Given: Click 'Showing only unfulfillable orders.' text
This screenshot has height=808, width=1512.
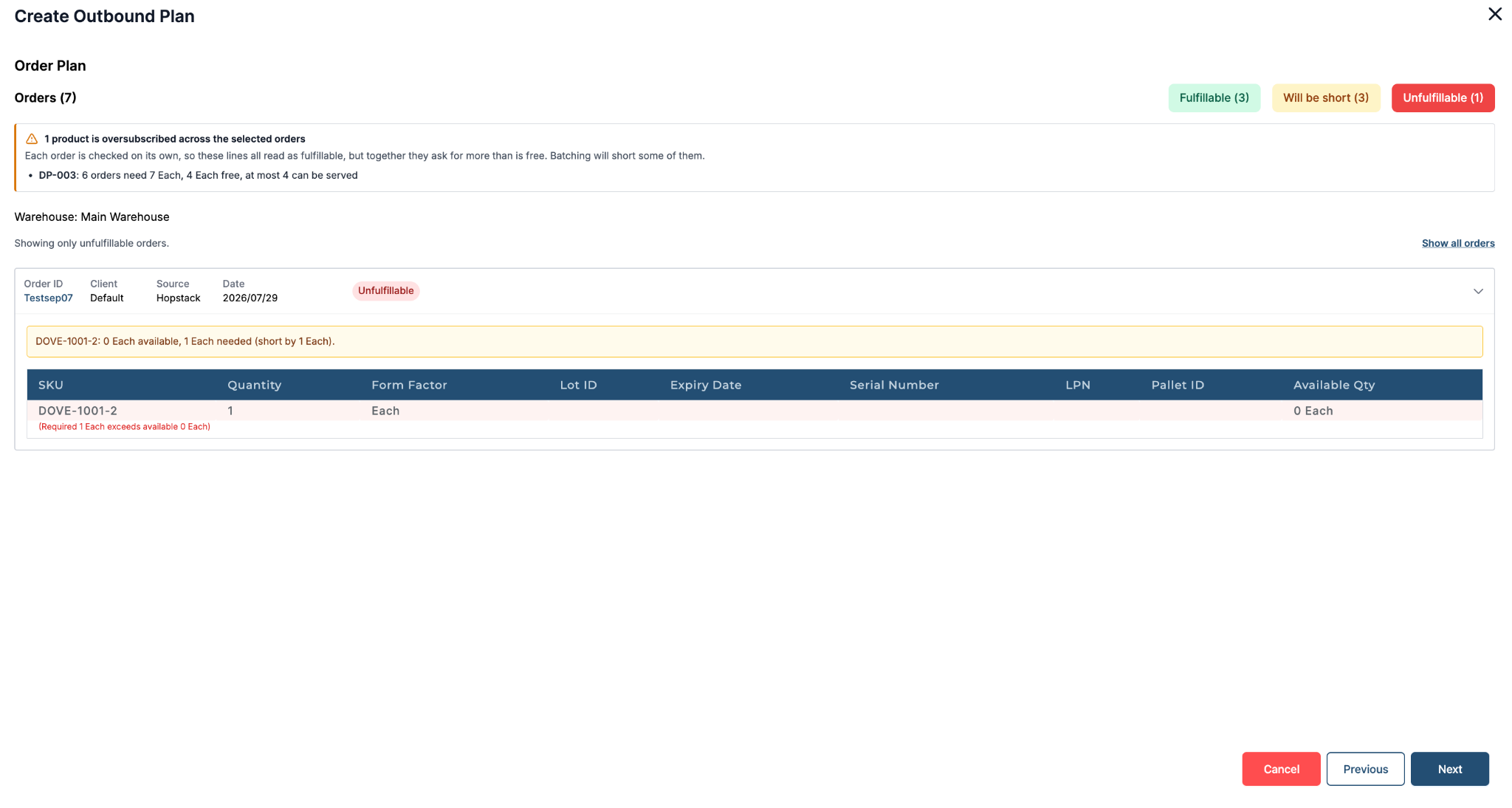Looking at the screenshot, I should (x=92, y=243).
